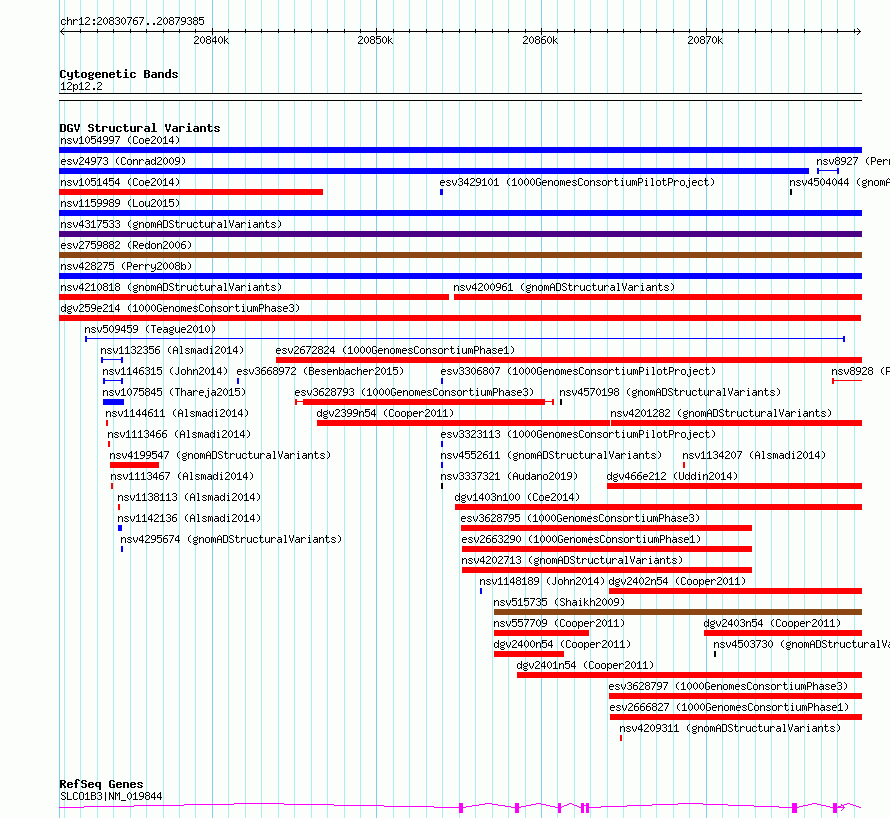Select the dgv2402n54 (Cooper2011) label
Screen dimensions: 890x818
click(677, 581)
